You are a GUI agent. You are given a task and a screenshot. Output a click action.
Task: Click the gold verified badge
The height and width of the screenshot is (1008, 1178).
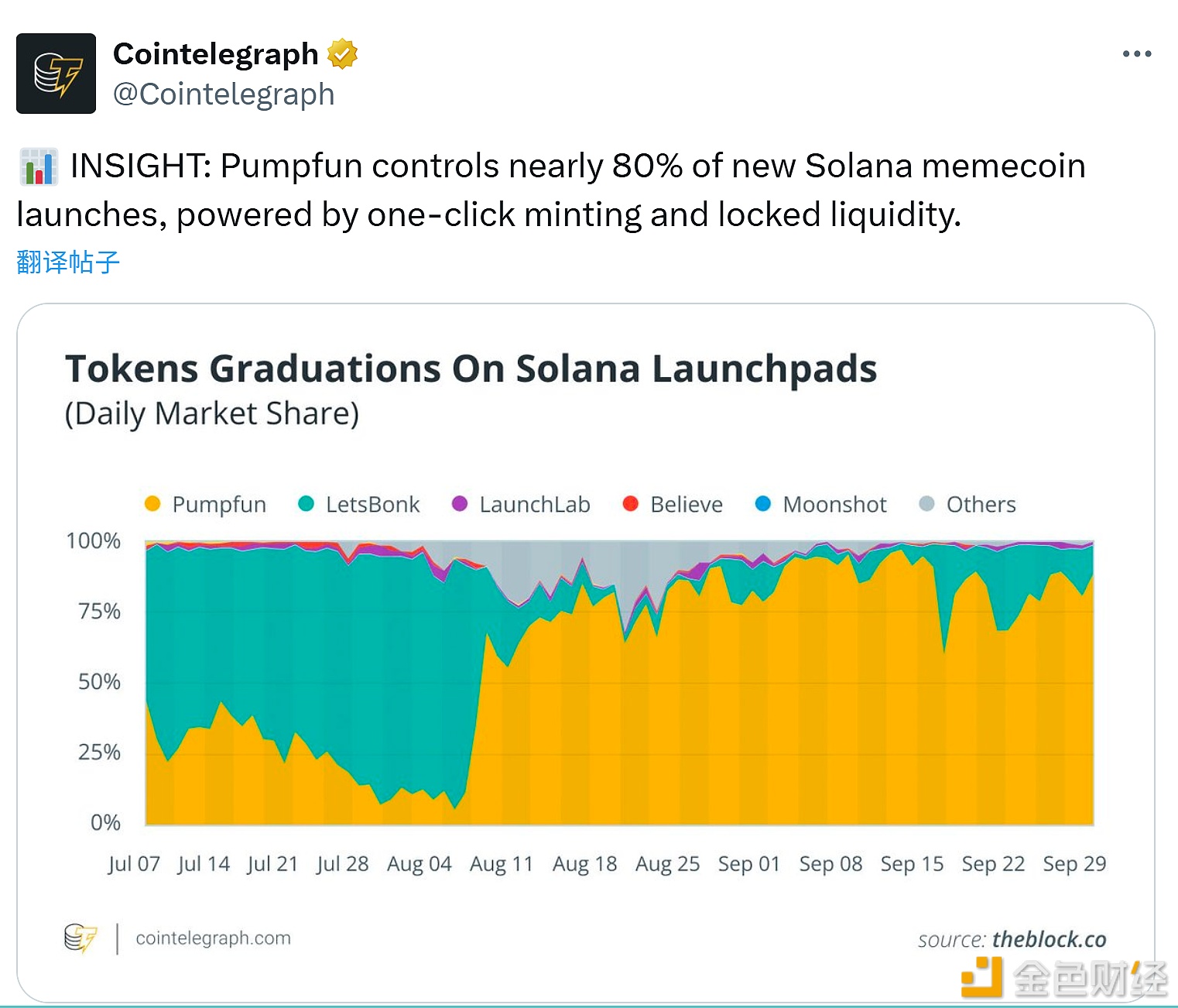click(342, 54)
